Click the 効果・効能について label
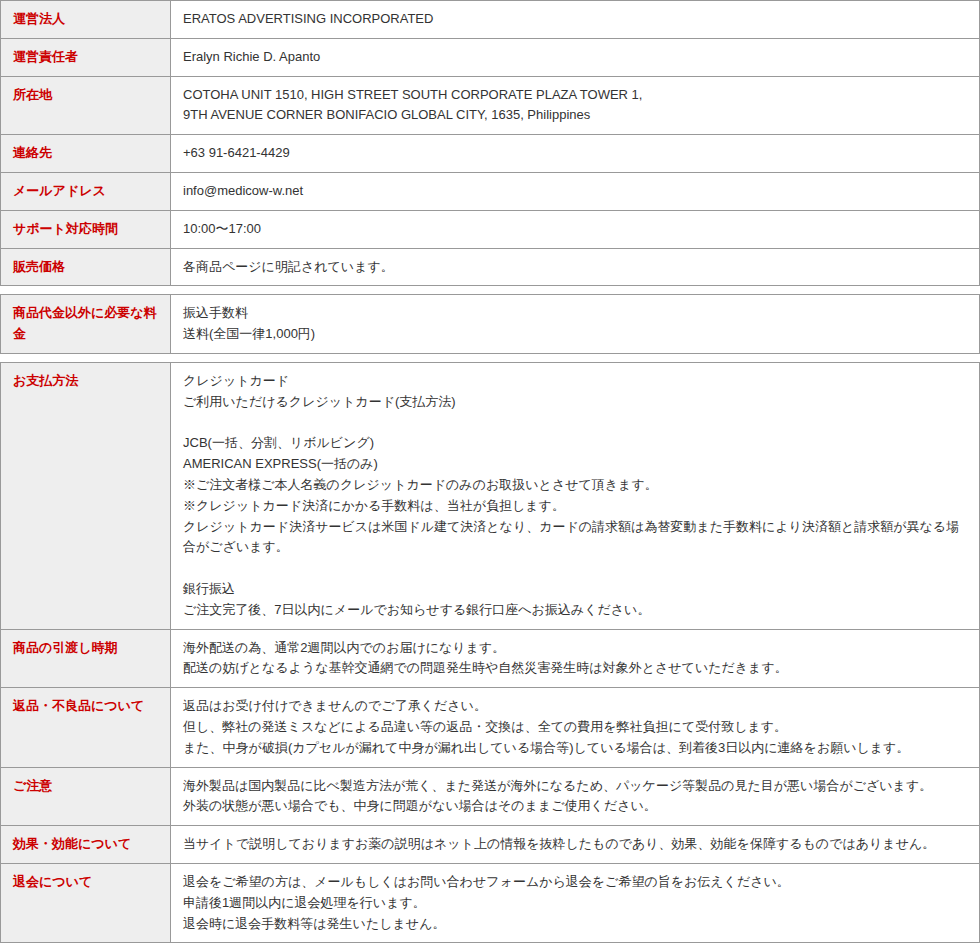 click(71, 844)
